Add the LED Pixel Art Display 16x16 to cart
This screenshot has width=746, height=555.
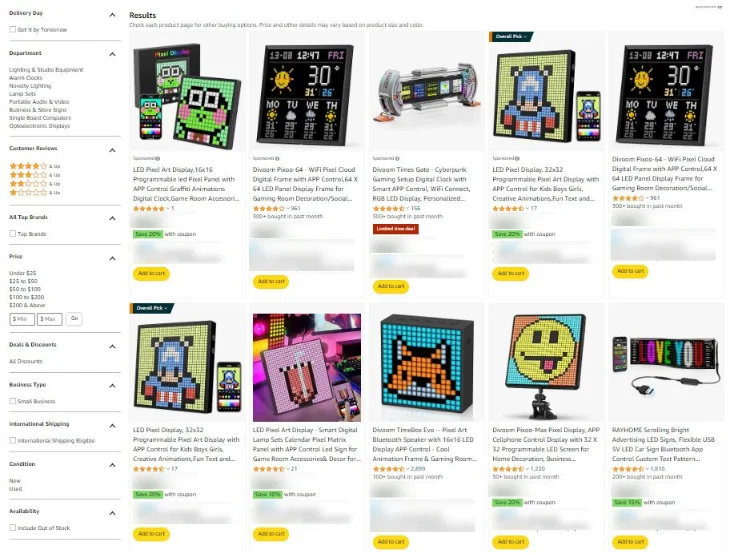point(151,273)
